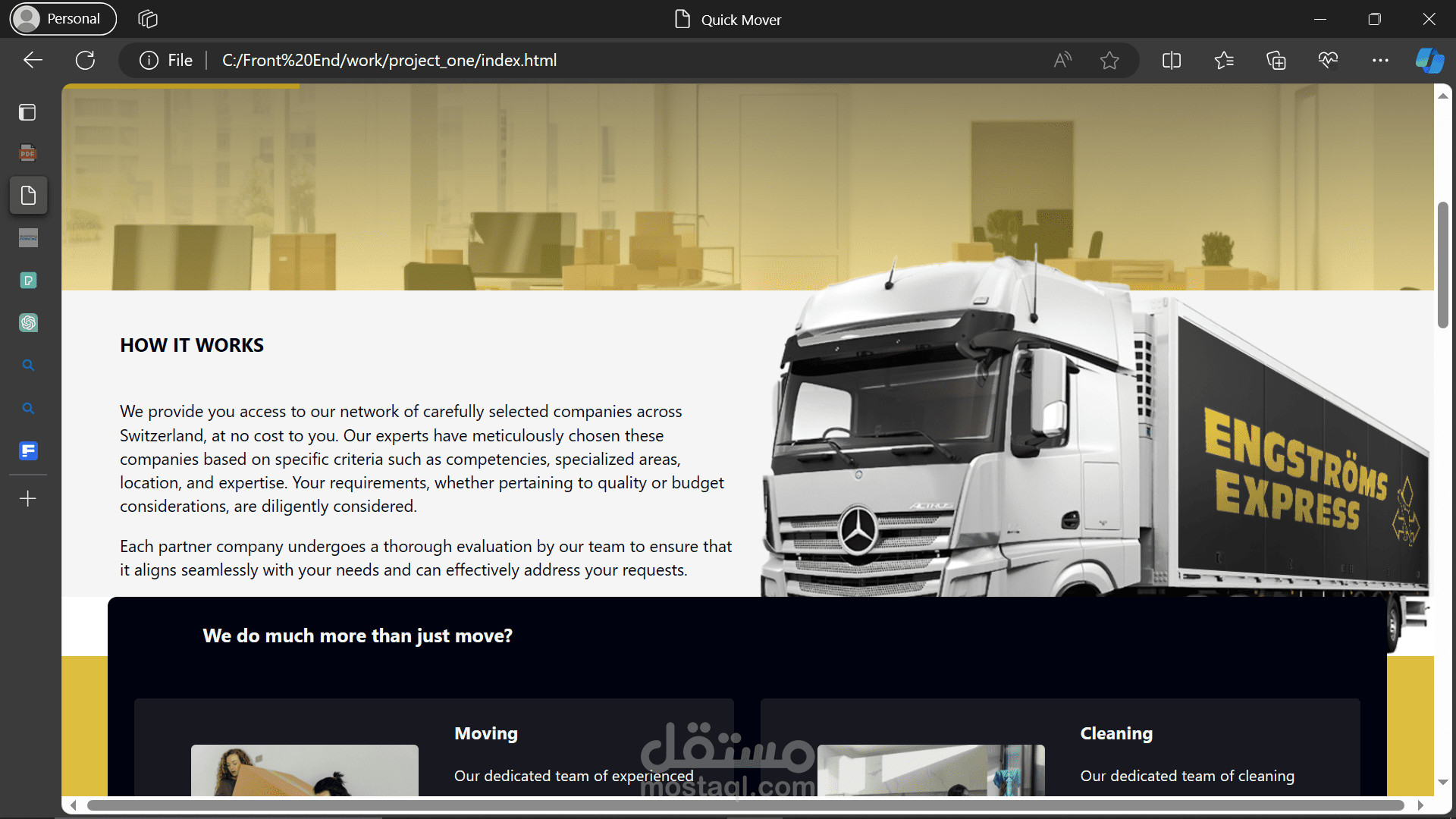The height and width of the screenshot is (819, 1456).
Task: Click the paragraph starting 'Each partner company'
Action: click(425, 558)
